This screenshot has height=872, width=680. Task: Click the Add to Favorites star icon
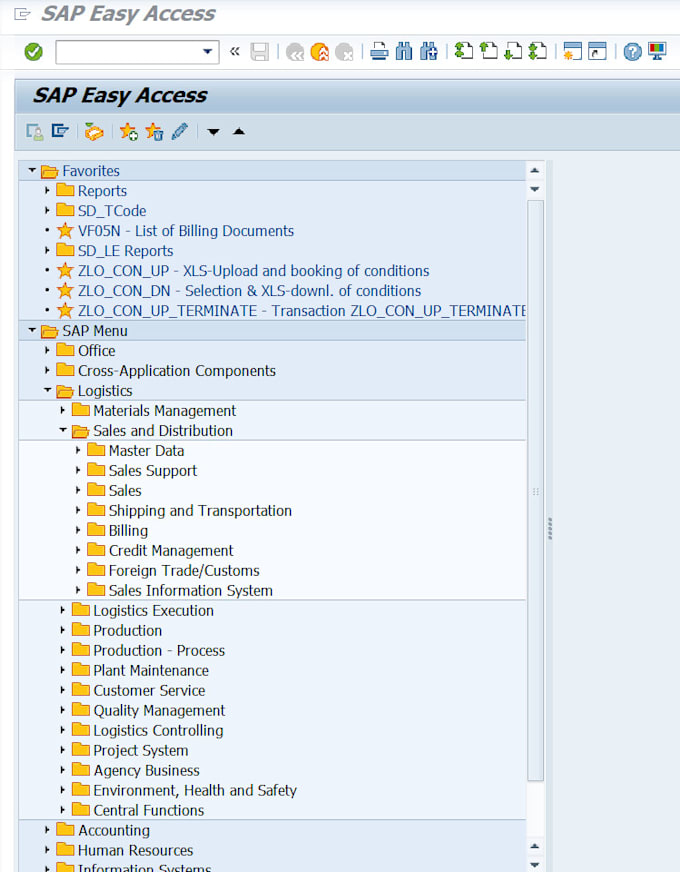(128, 131)
